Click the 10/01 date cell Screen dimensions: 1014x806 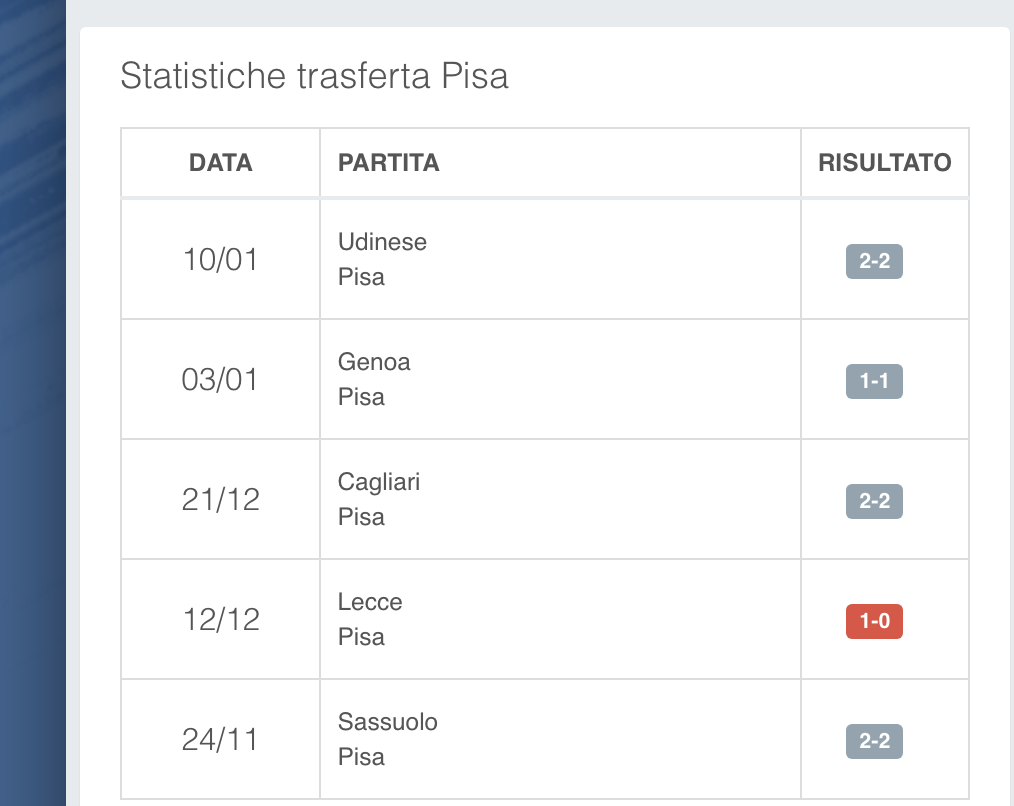tap(220, 260)
